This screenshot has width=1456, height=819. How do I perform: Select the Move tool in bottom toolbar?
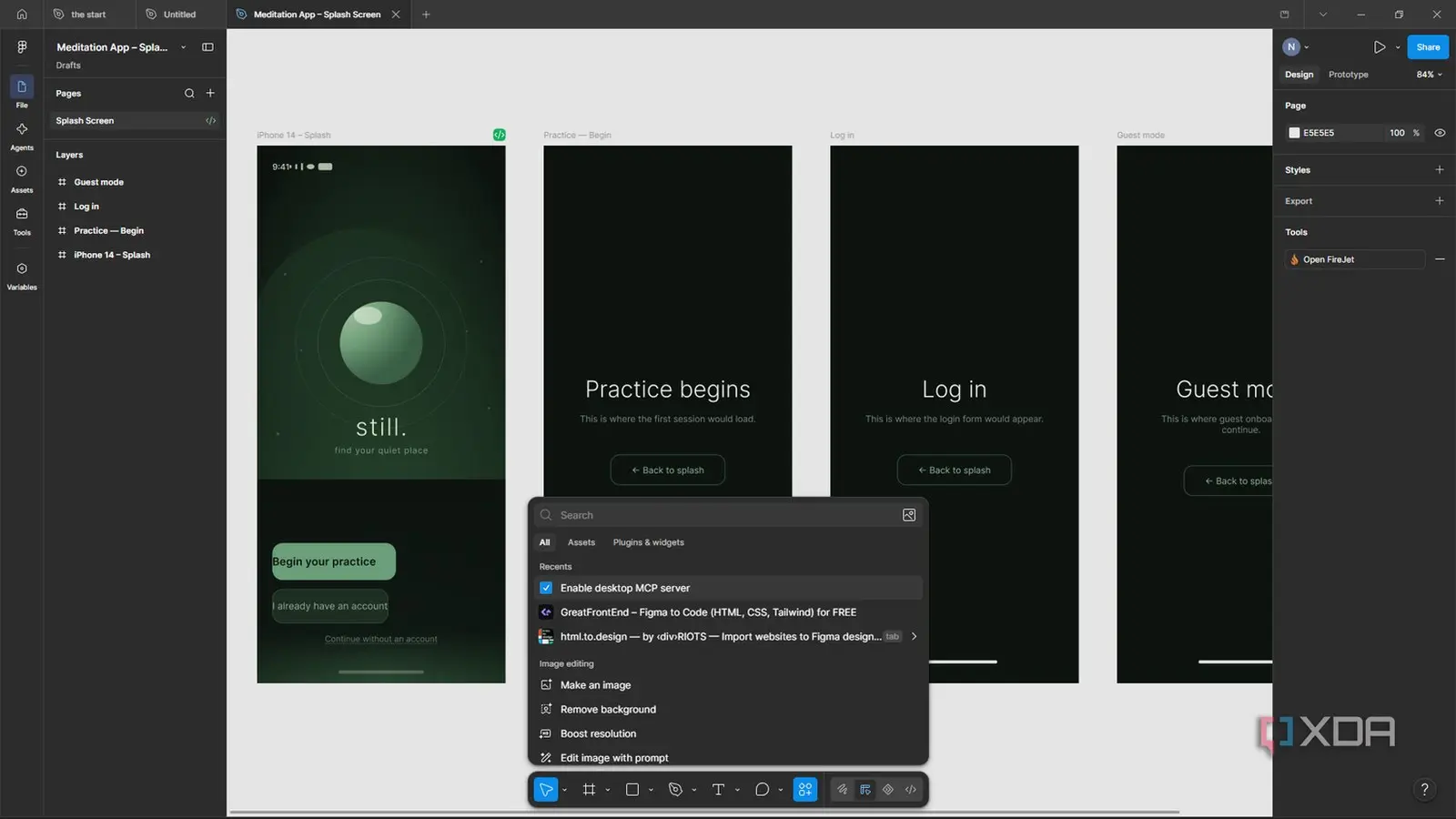546,790
